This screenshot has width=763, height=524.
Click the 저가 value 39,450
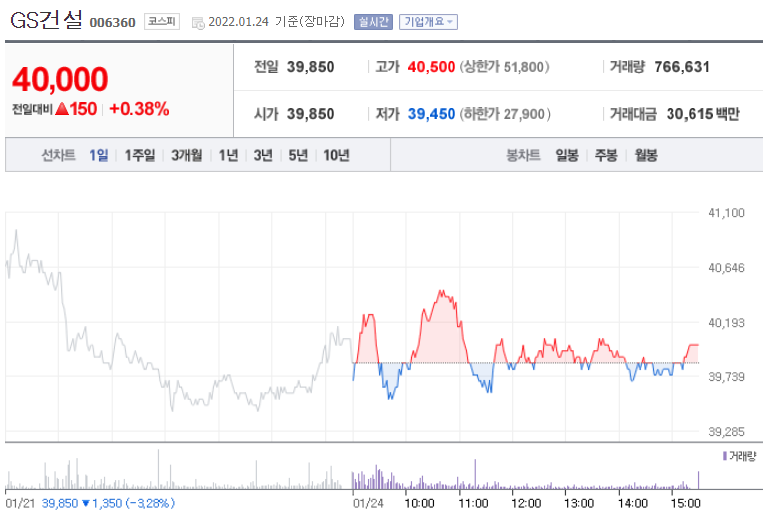tap(431, 114)
